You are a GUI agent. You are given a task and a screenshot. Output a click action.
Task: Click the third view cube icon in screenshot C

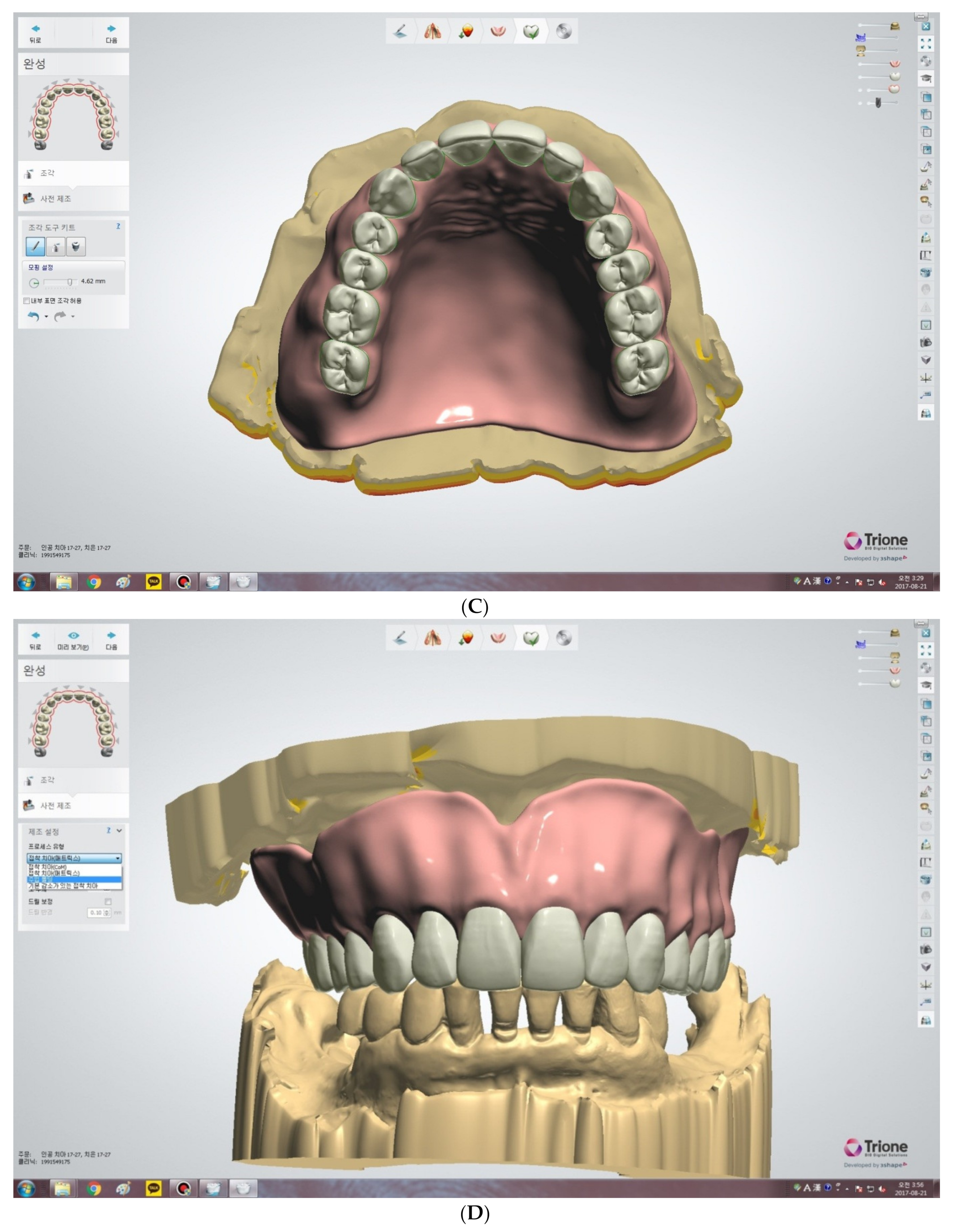point(926,132)
